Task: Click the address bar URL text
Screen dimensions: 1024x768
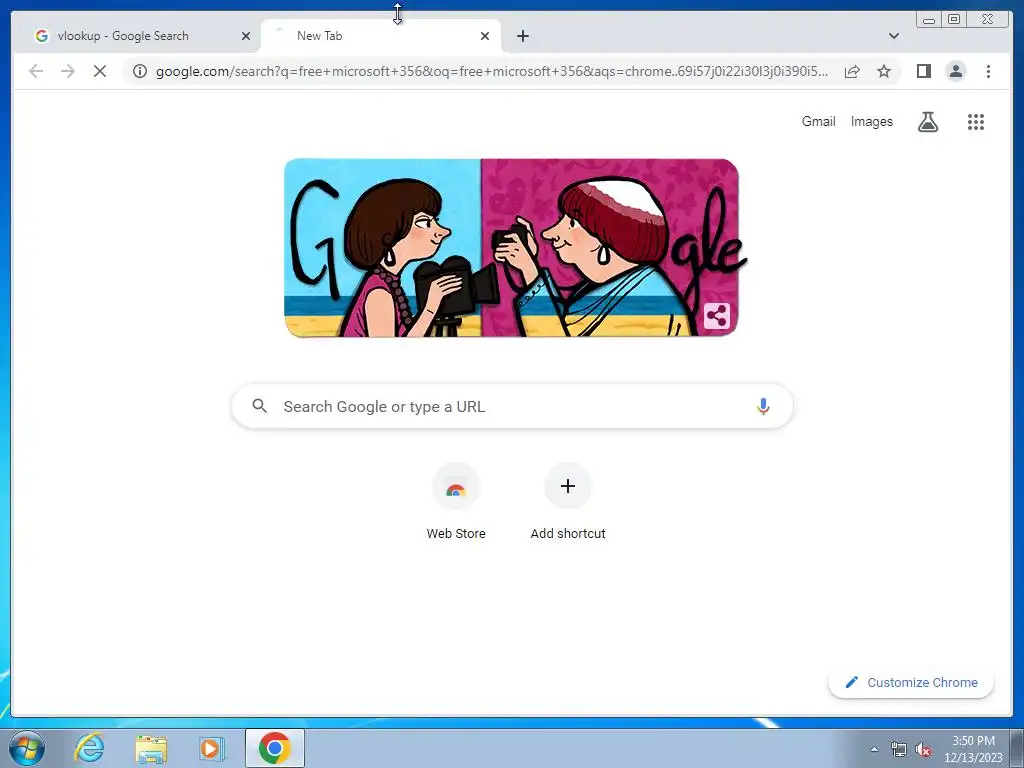Action: [492, 71]
